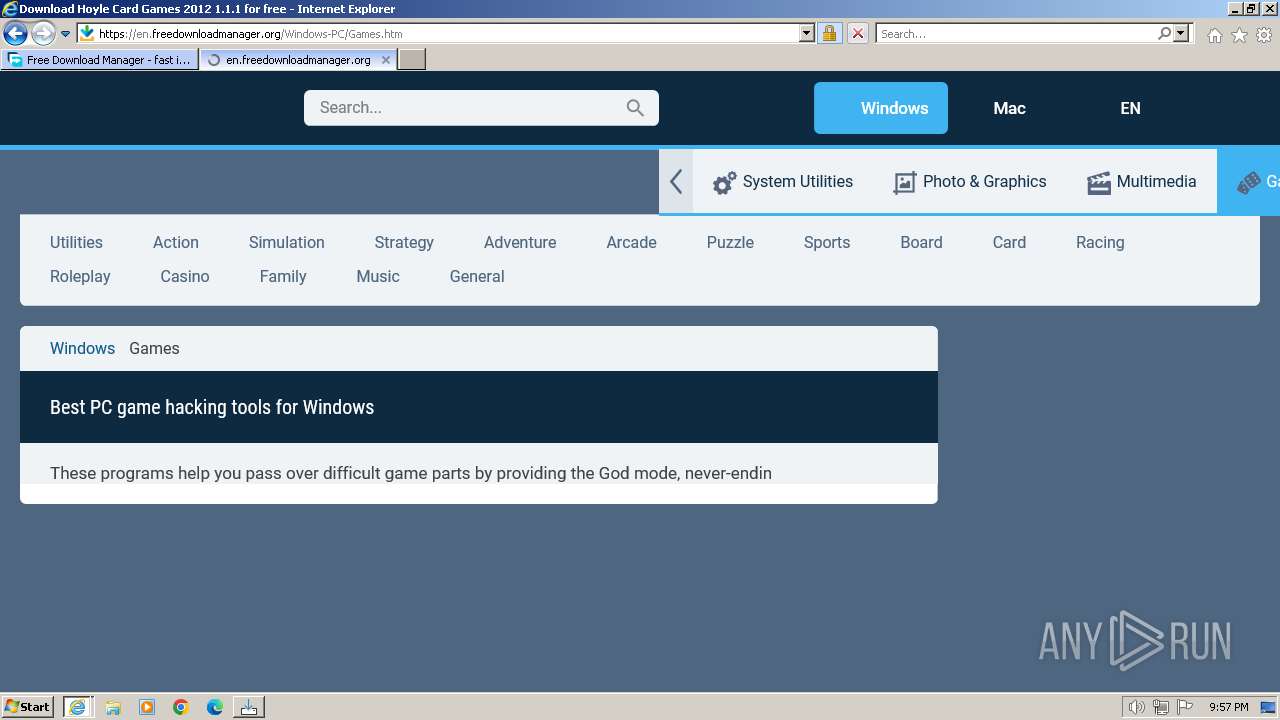
Task: Open the recent pages dropdown arrow
Action: pyautogui.click(x=65, y=33)
